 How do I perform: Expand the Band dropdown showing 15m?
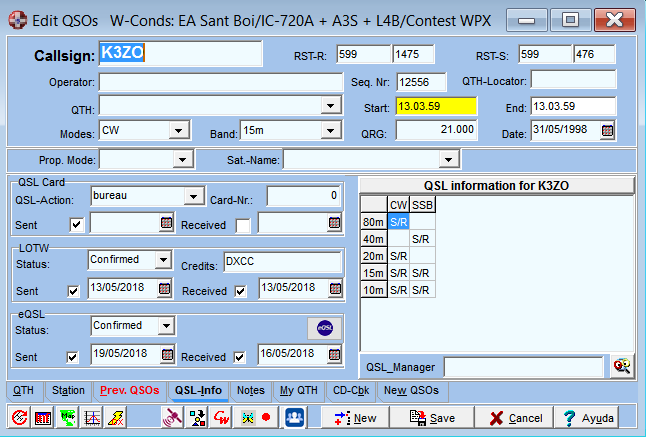tap(330, 131)
